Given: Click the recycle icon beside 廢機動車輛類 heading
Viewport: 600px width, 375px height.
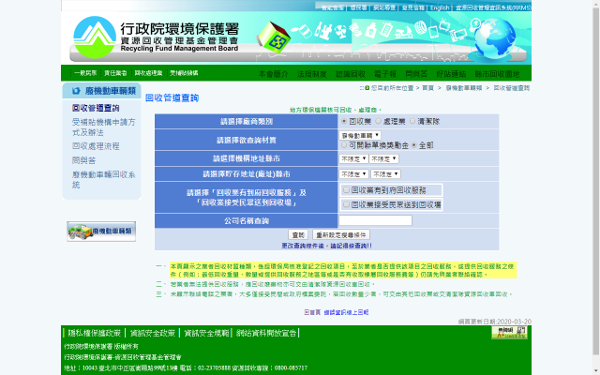Looking at the screenshot, I should click(x=76, y=91).
